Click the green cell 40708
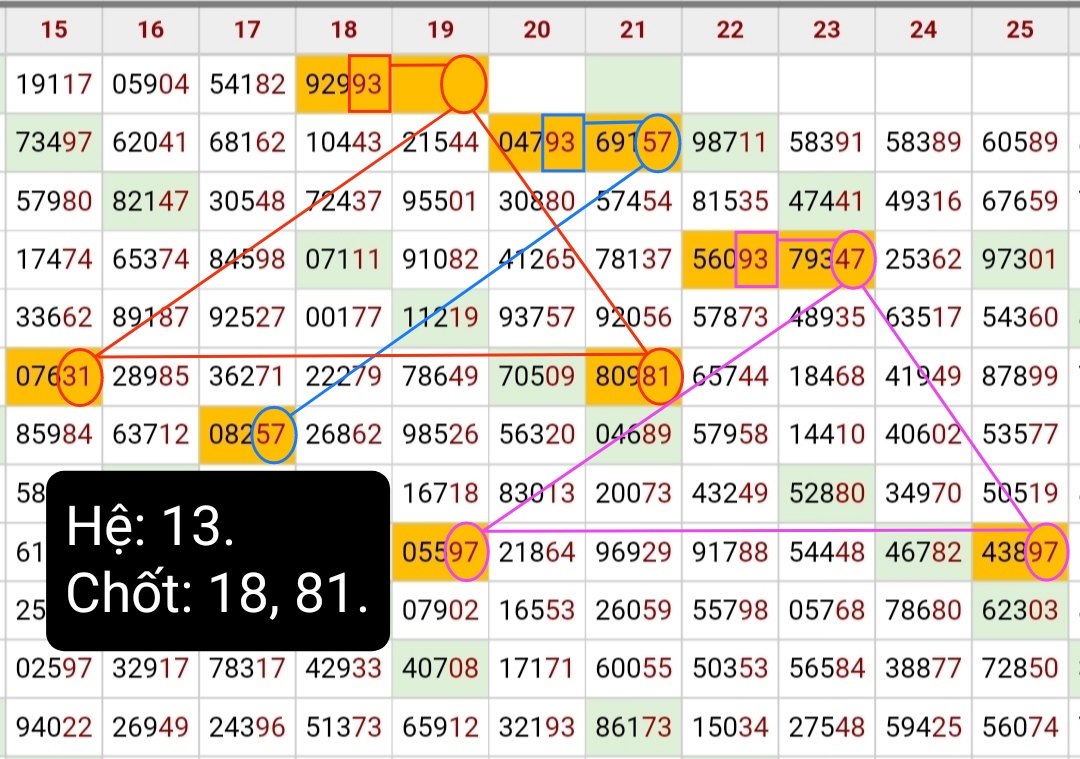Screen dimensions: 1080x759 point(440,669)
